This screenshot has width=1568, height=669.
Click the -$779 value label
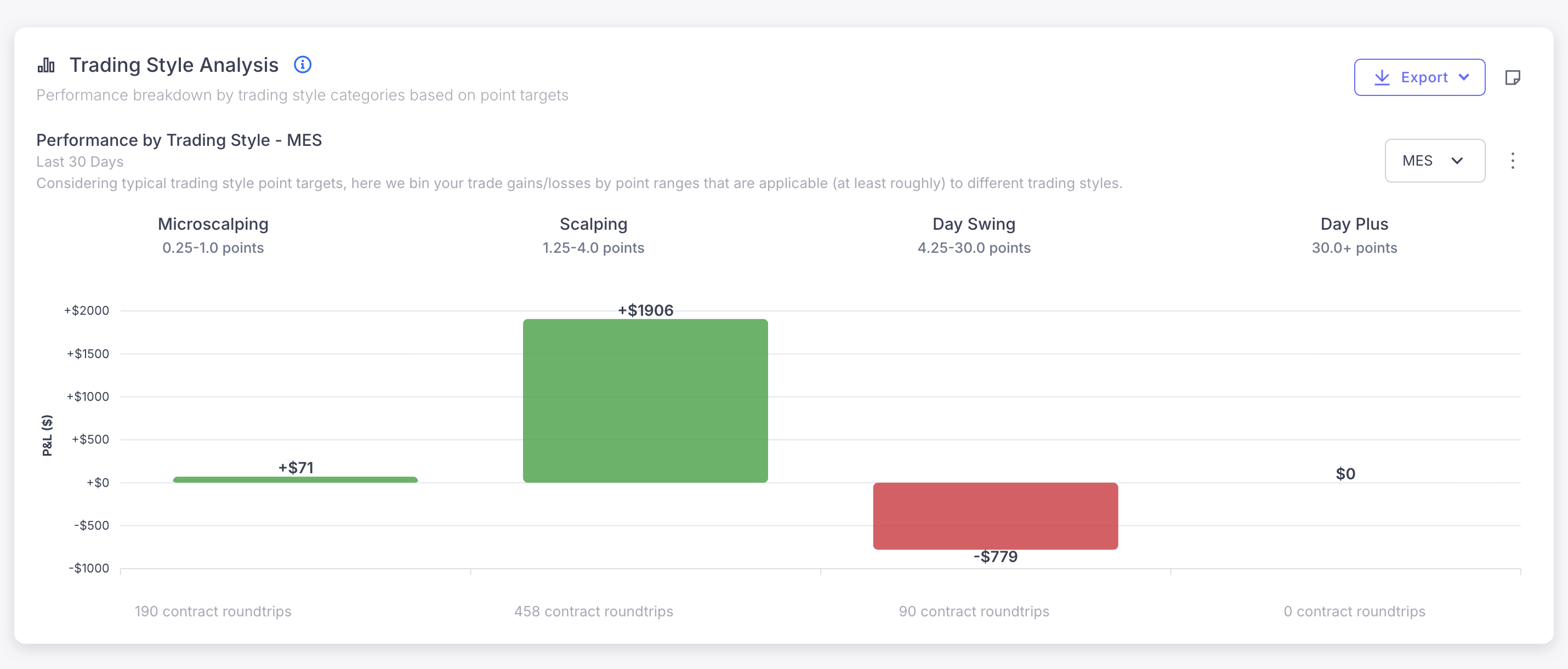(x=995, y=557)
